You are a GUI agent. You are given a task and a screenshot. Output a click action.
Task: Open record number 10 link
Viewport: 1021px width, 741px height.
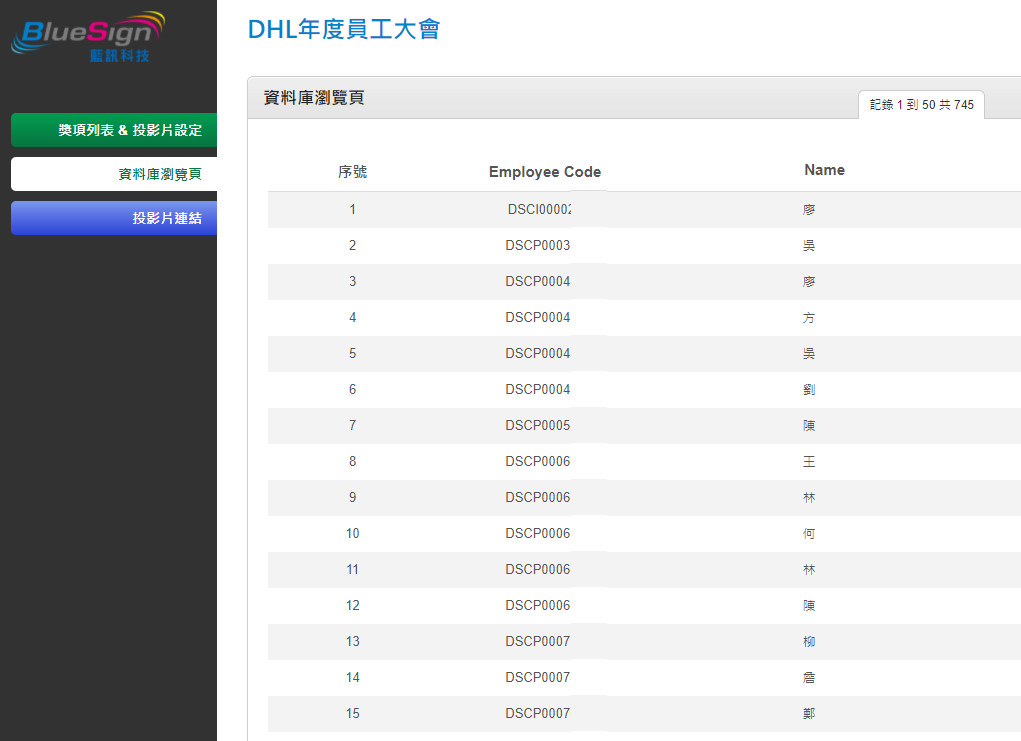pos(352,533)
